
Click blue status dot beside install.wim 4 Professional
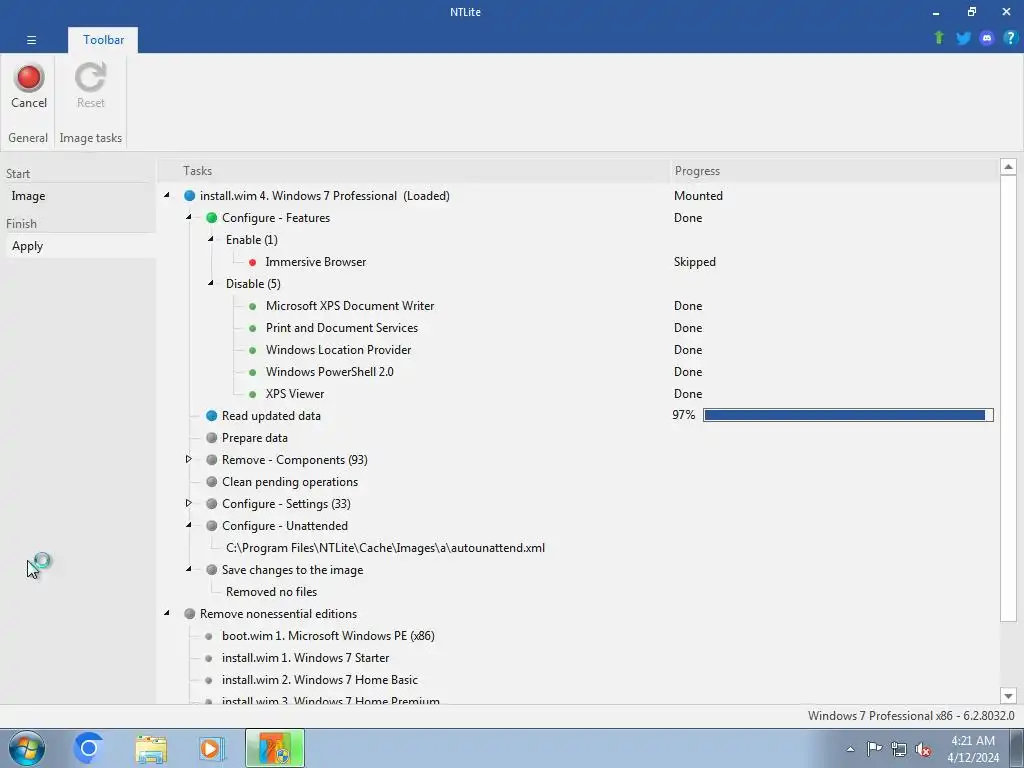(x=189, y=196)
